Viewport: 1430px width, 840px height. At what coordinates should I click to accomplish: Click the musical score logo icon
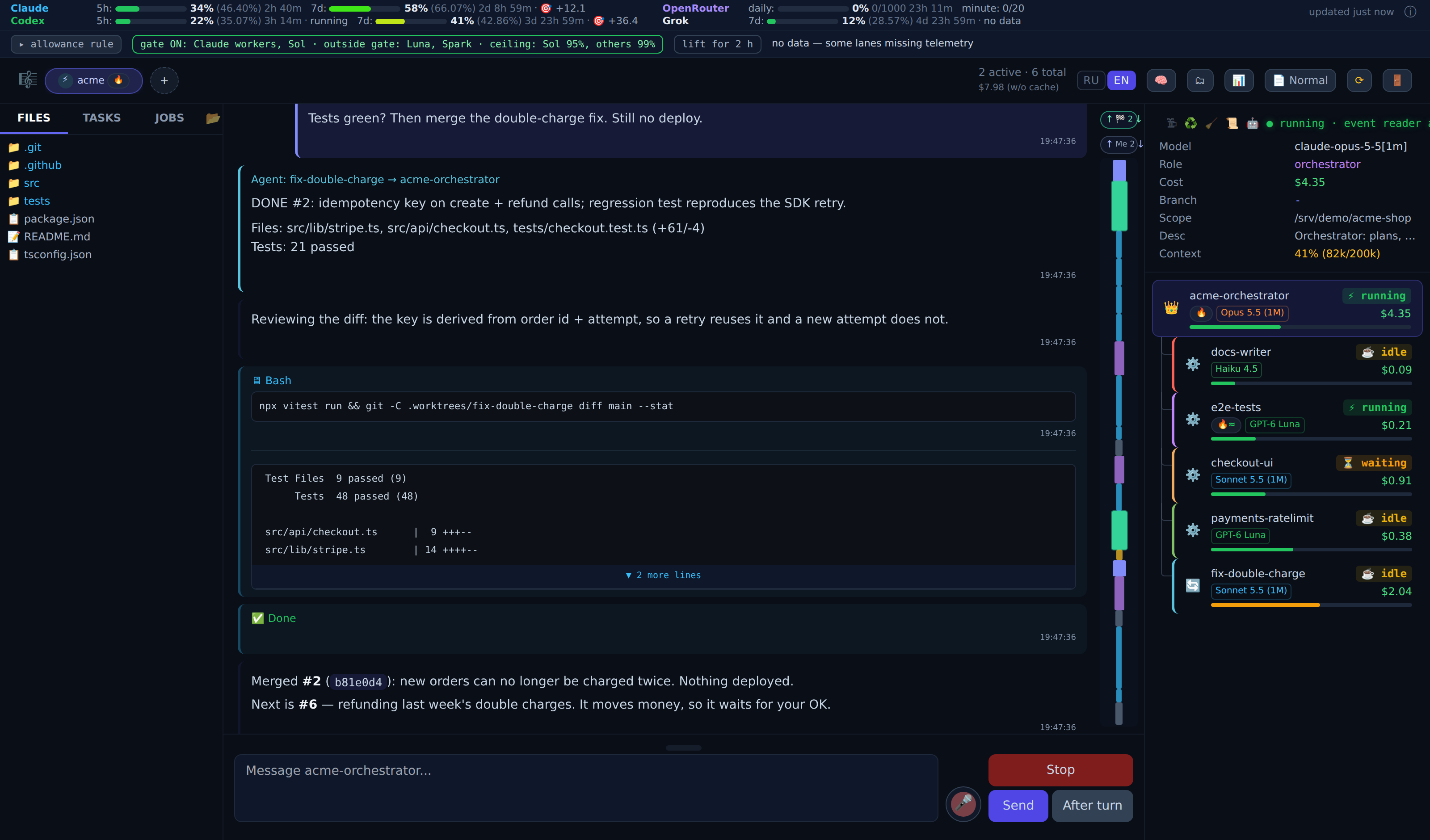[27, 80]
